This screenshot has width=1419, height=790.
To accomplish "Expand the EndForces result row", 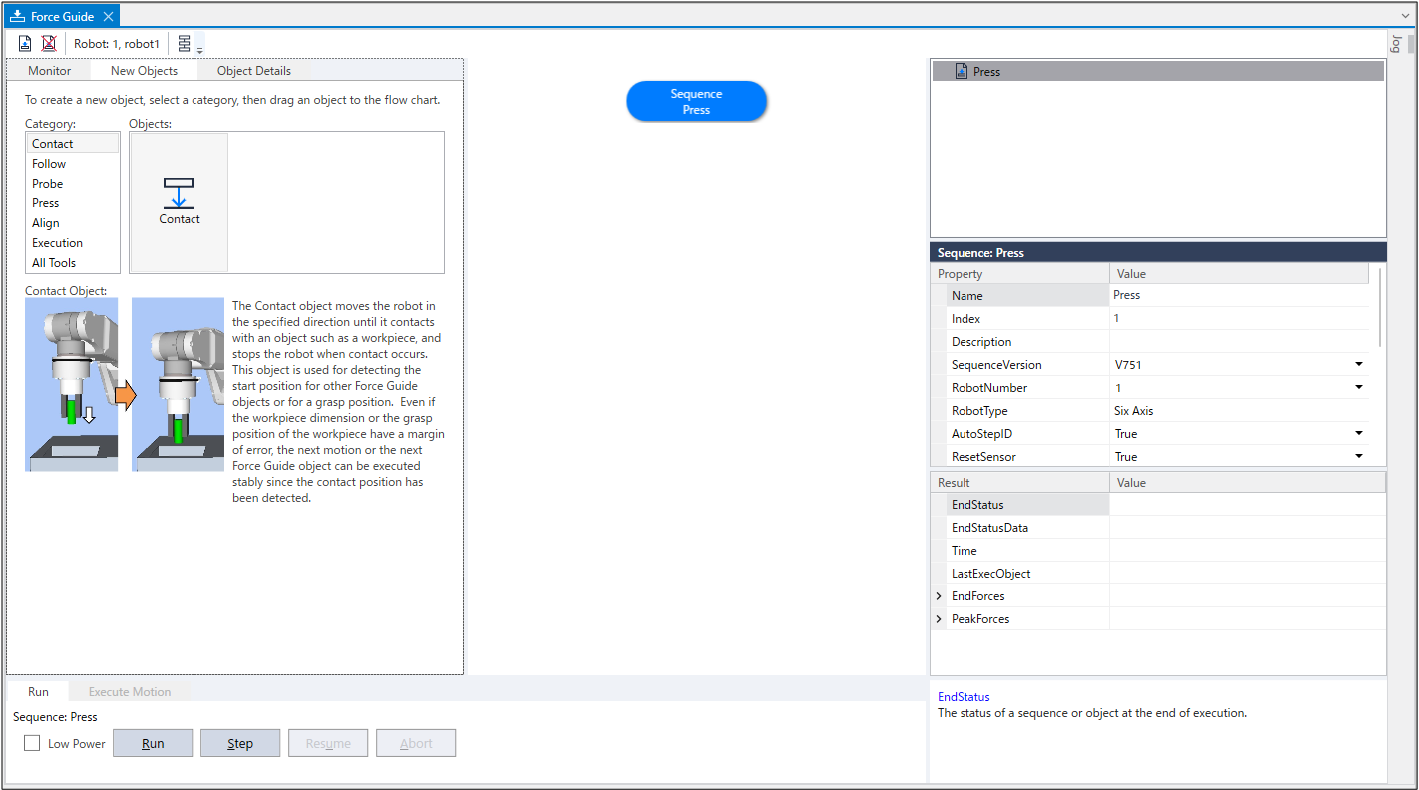I will 939,596.
